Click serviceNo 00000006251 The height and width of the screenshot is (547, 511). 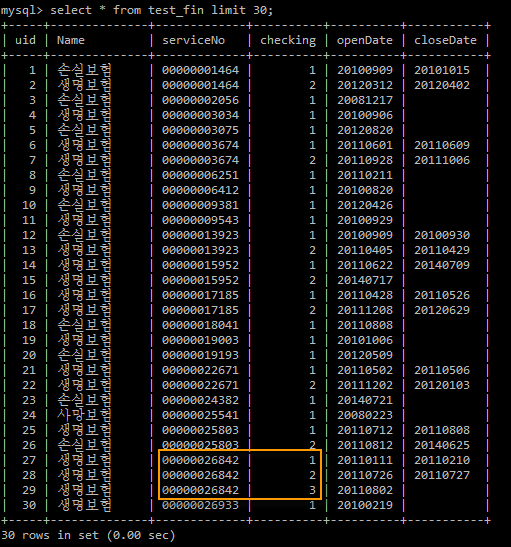(x=201, y=175)
